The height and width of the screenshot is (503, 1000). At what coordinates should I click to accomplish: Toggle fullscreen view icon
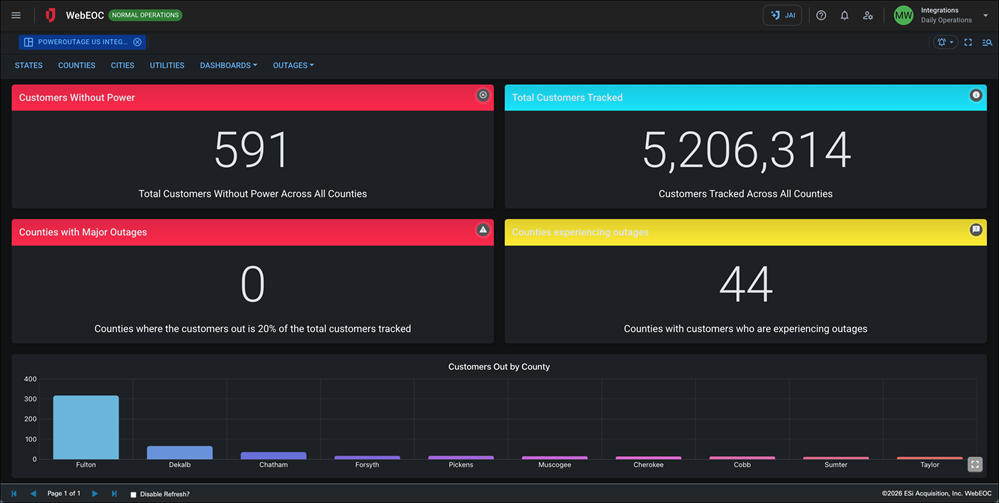click(968, 42)
